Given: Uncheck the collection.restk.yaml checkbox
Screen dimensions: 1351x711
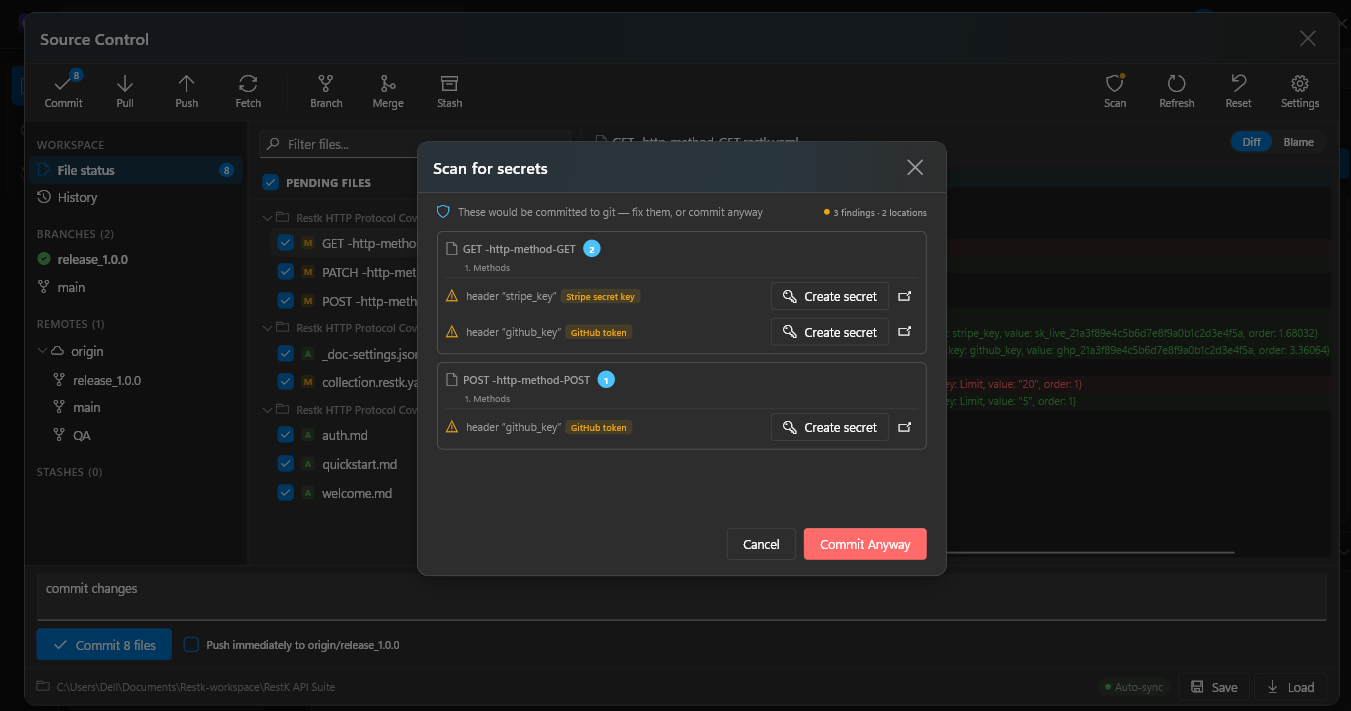Looking at the screenshot, I should pos(285,382).
